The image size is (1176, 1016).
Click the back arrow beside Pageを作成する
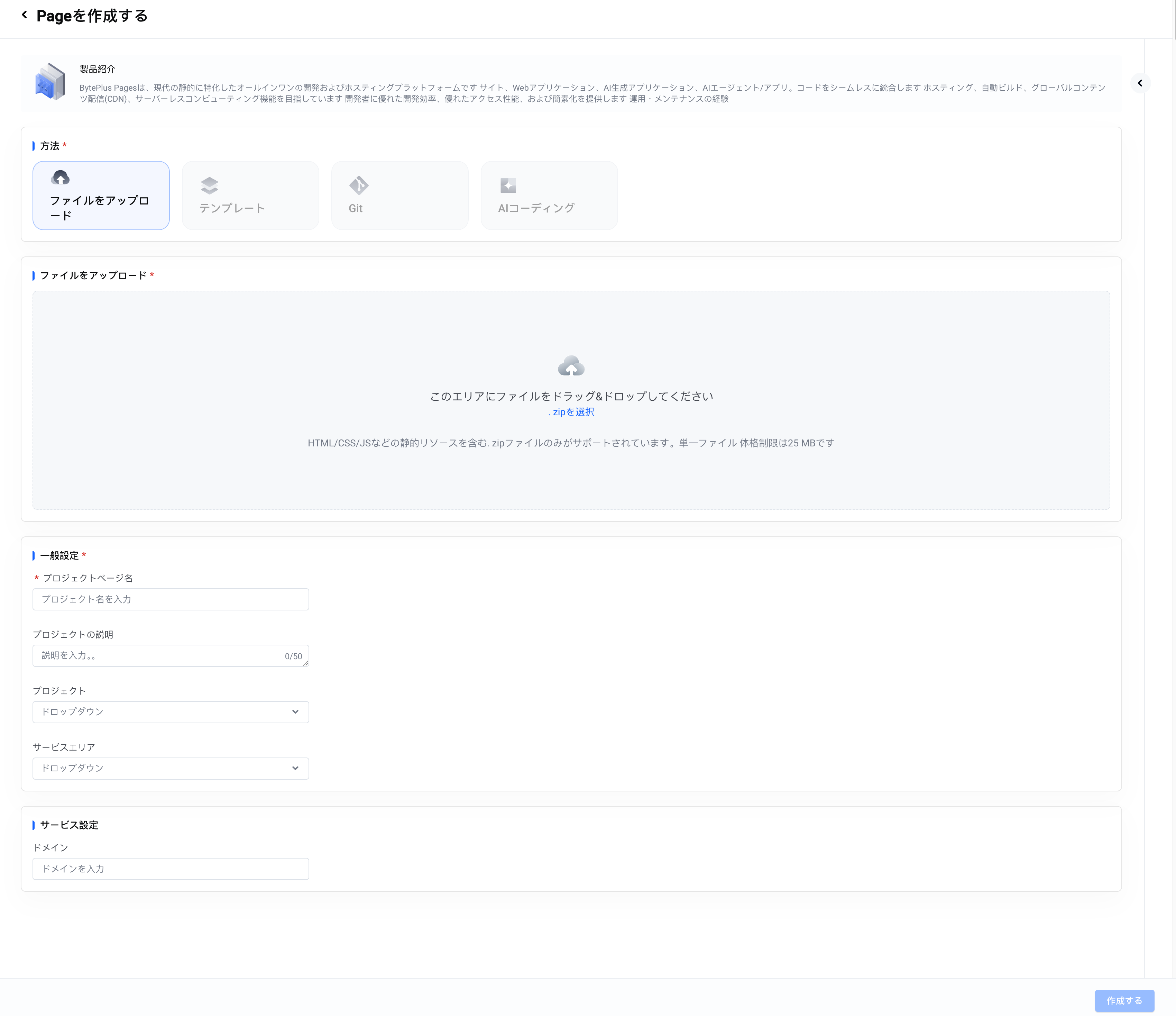coord(25,15)
